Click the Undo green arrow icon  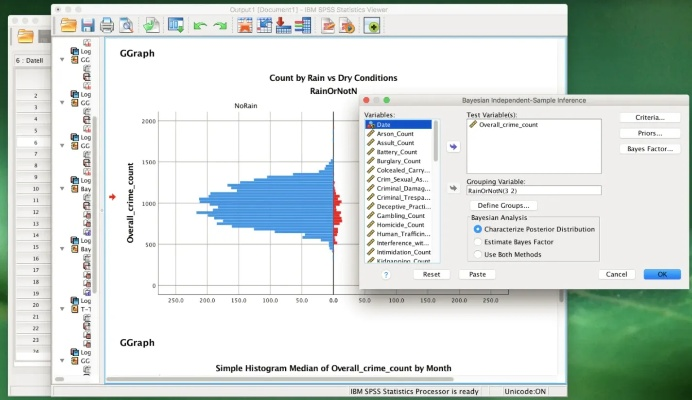pyautogui.click(x=199, y=26)
